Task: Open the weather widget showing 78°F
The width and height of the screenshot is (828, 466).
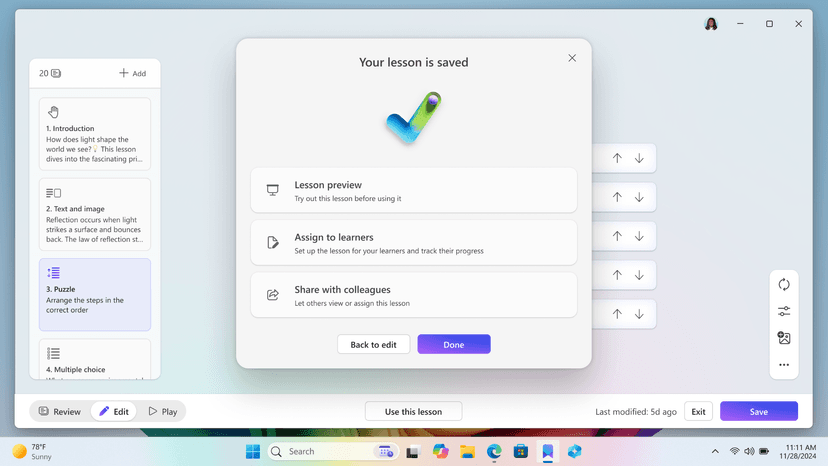Action: (x=33, y=452)
